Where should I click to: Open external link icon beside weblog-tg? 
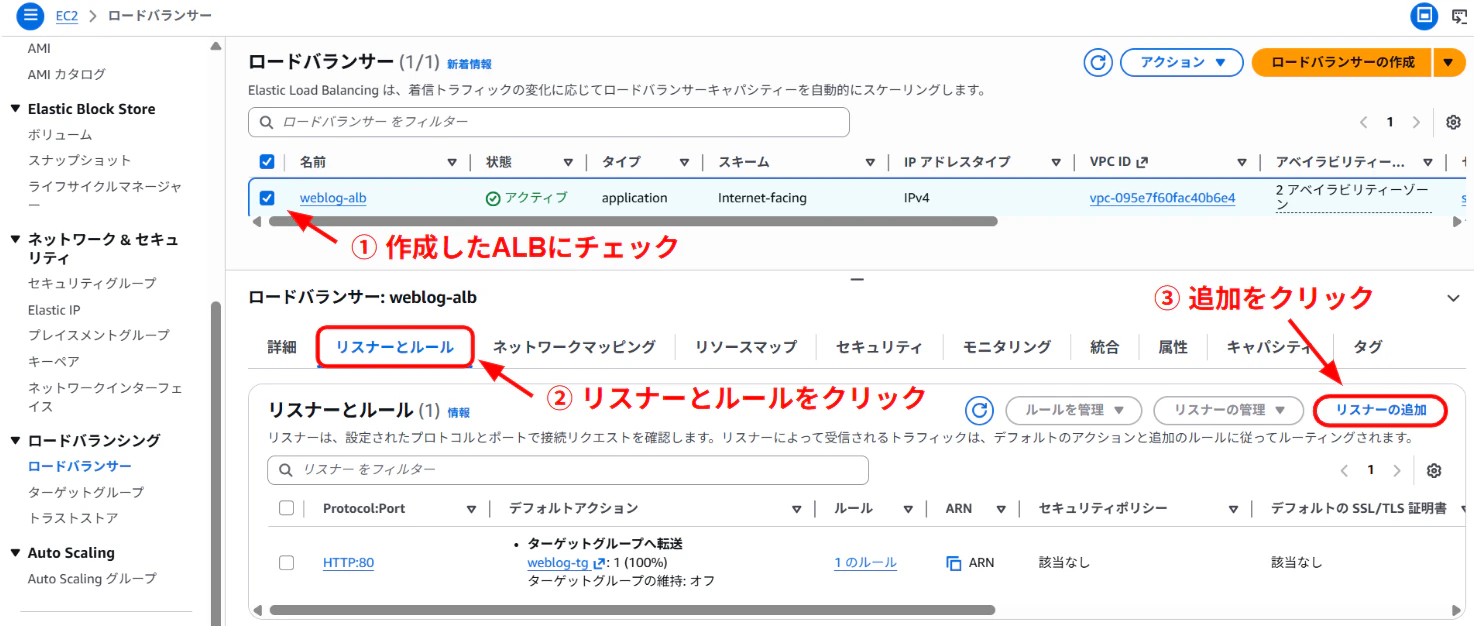599,563
